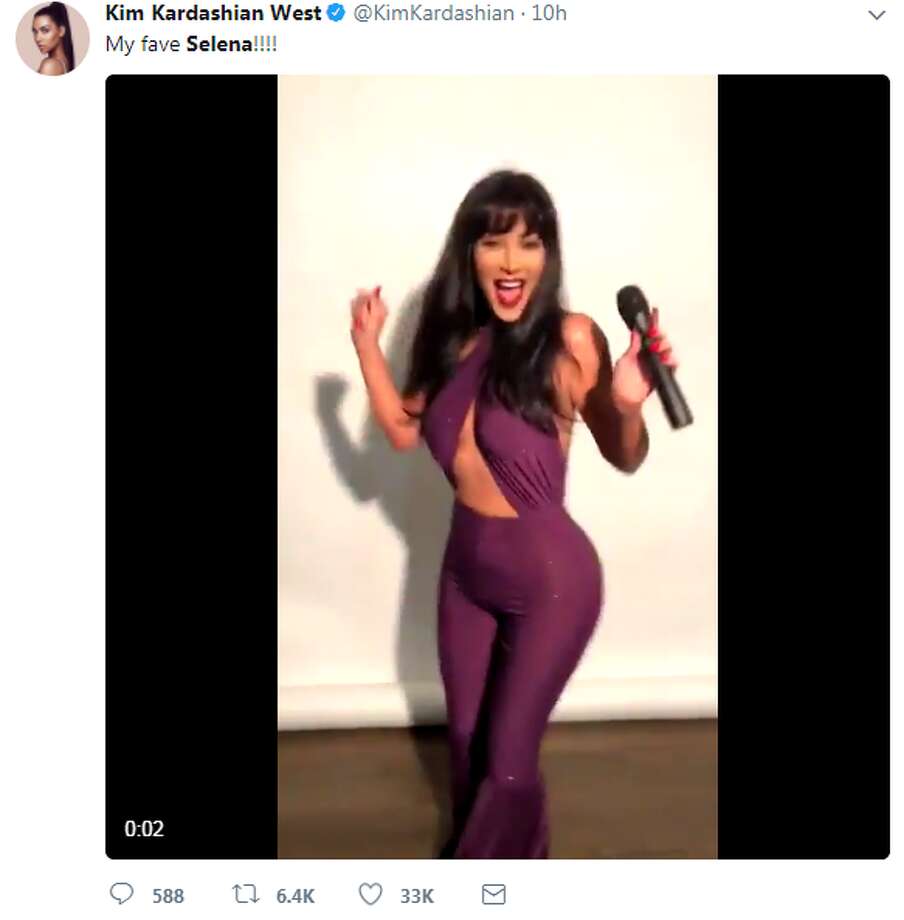The image size is (904, 920).
Task: Retweet this tweet using the retweet icon
Action: pos(245,894)
